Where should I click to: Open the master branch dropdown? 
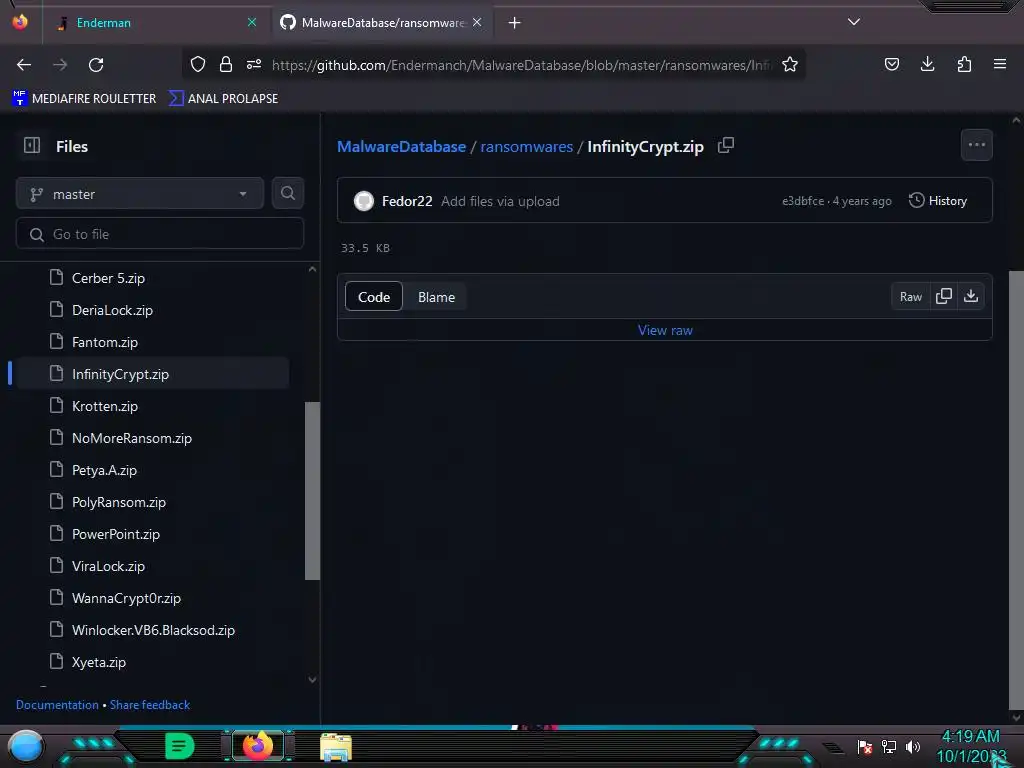(x=140, y=193)
